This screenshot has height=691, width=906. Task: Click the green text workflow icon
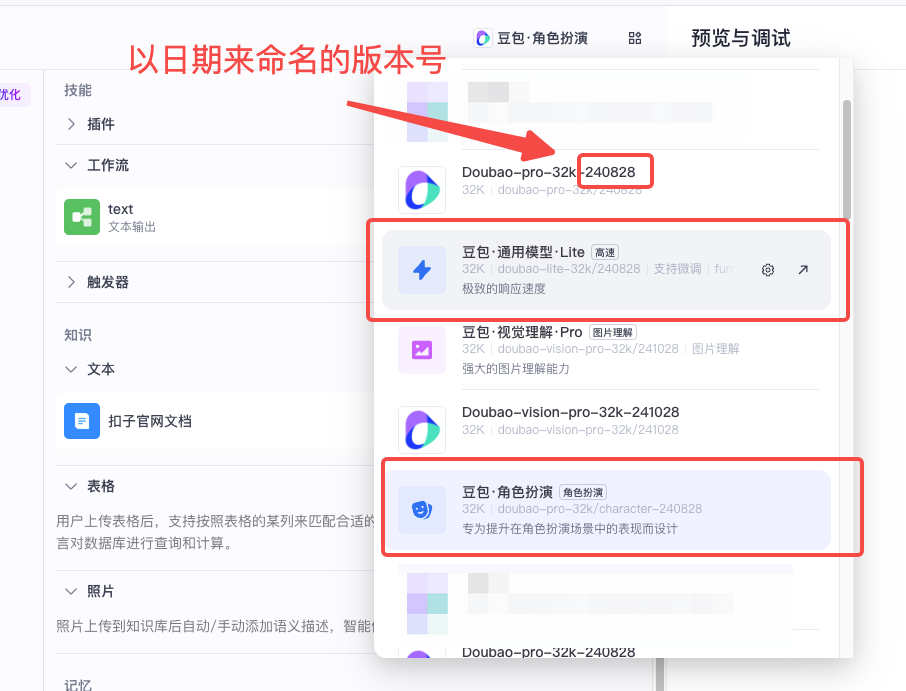click(x=82, y=217)
